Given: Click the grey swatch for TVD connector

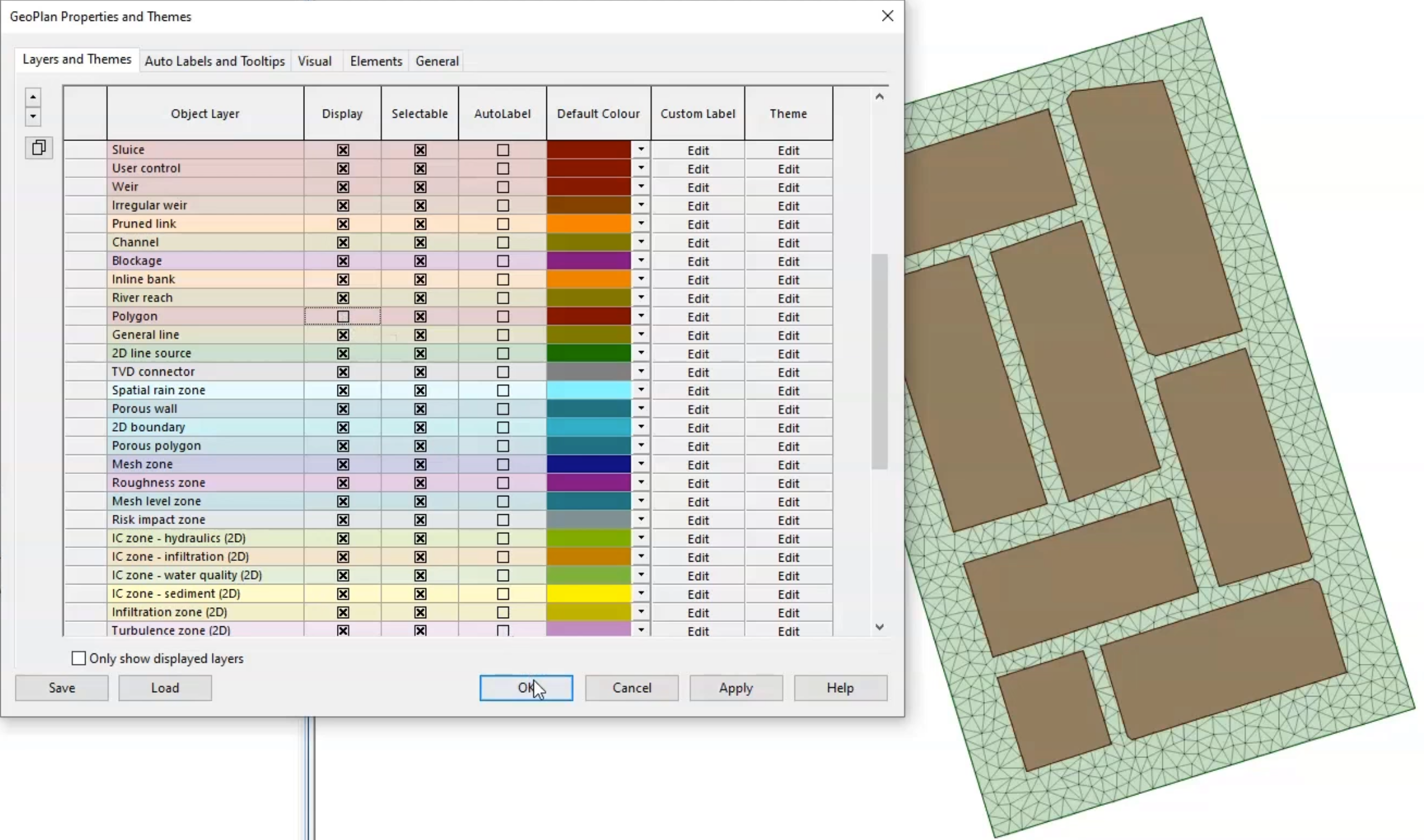Looking at the screenshot, I should (x=589, y=371).
